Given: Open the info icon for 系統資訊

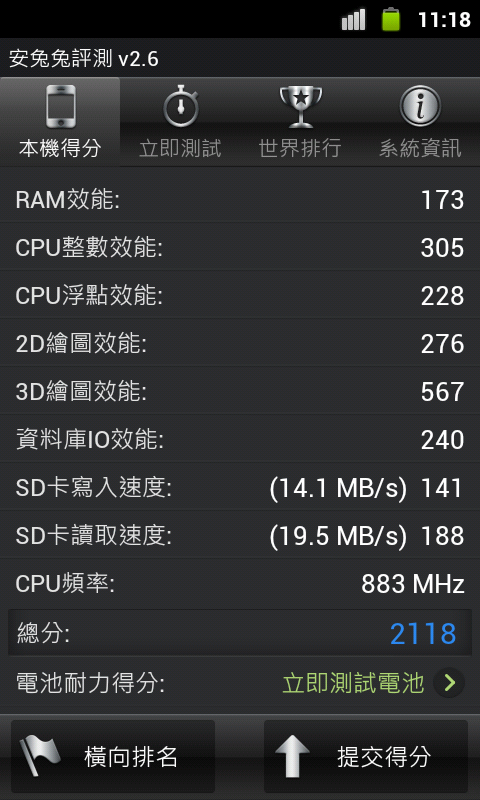Looking at the screenshot, I should point(420,106).
